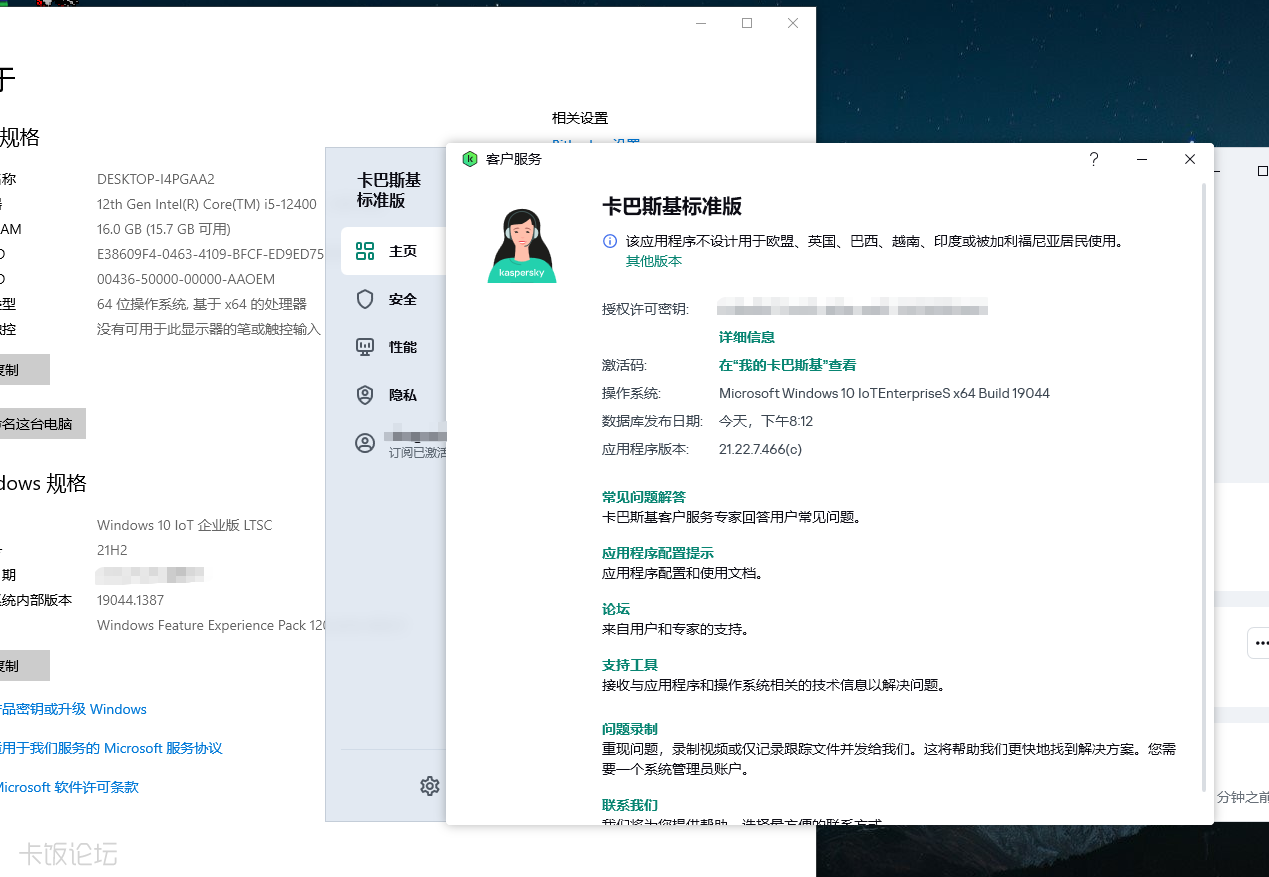Select 安全 in the Kaspersky sidebar
The image size is (1269, 877).
coord(403,299)
